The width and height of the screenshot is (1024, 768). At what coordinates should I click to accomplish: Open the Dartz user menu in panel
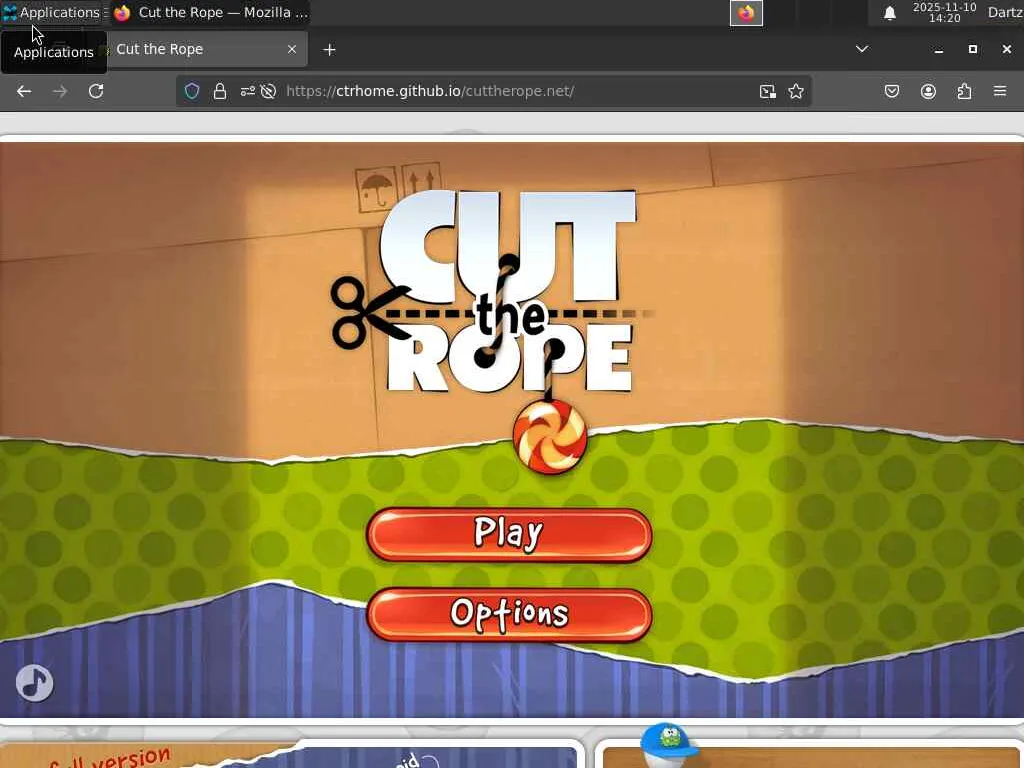pyautogui.click(x=1005, y=12)
